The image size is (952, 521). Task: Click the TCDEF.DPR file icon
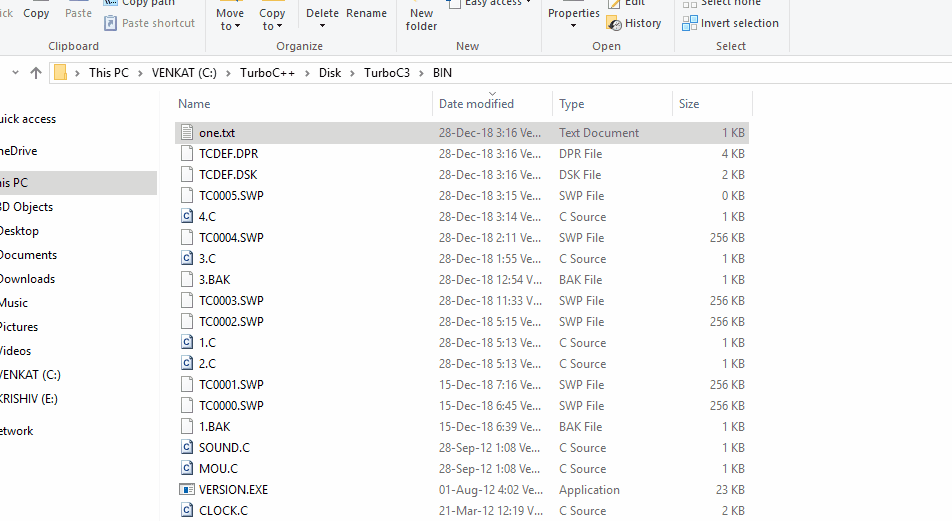(x=186, y=154)
